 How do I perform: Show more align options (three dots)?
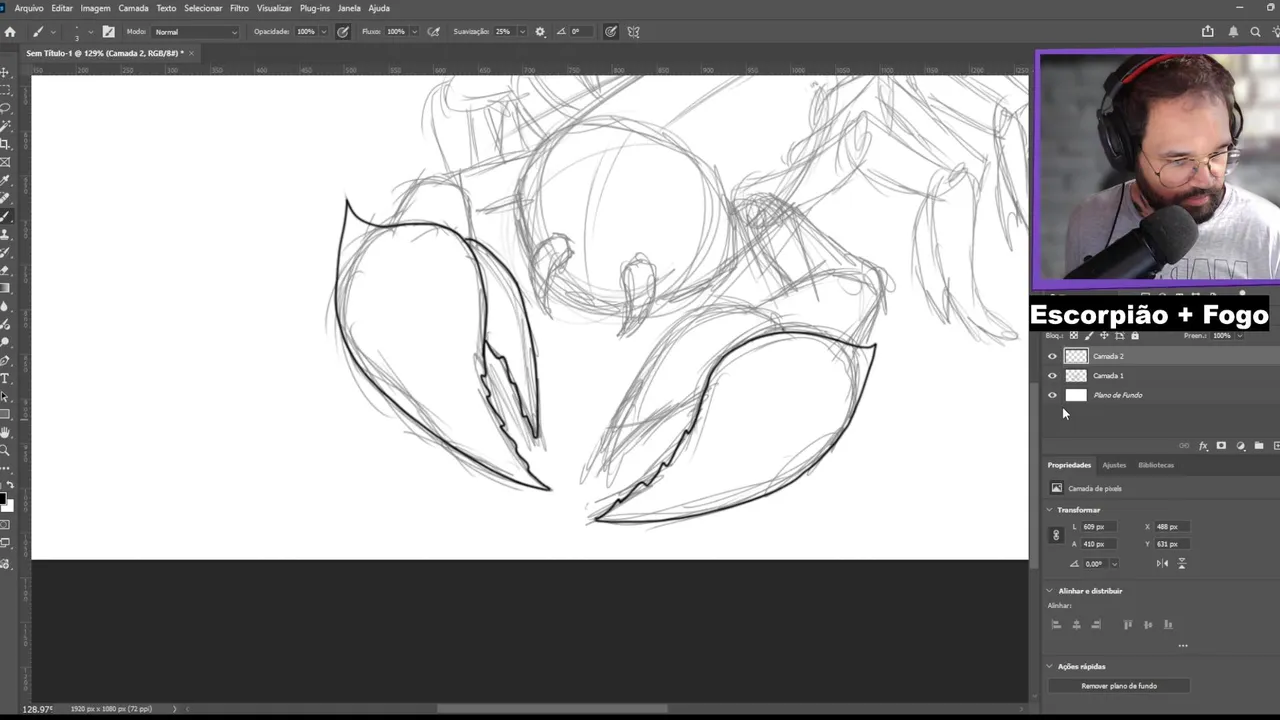click(1183, 646)
